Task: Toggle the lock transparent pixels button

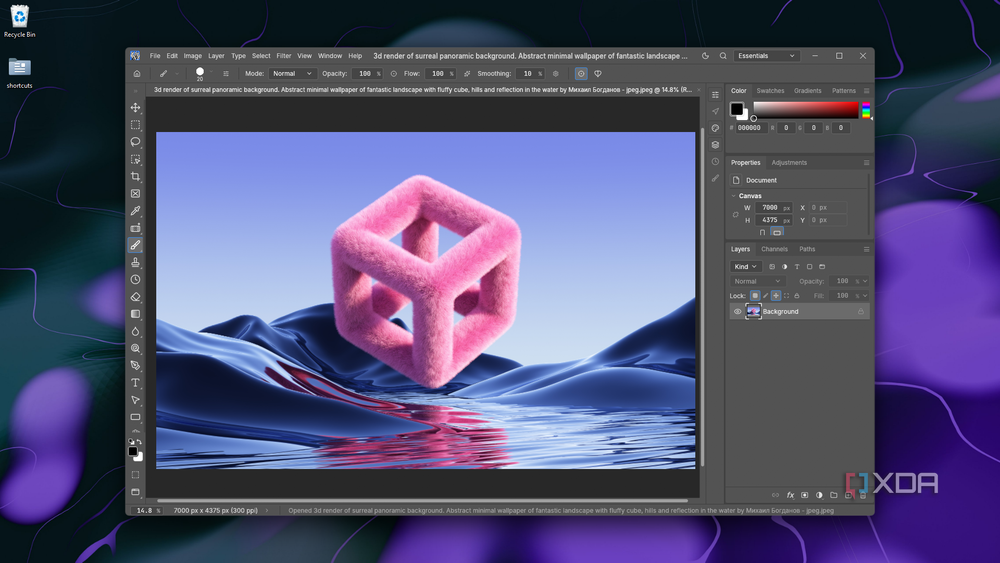Action: coord(755,296)
